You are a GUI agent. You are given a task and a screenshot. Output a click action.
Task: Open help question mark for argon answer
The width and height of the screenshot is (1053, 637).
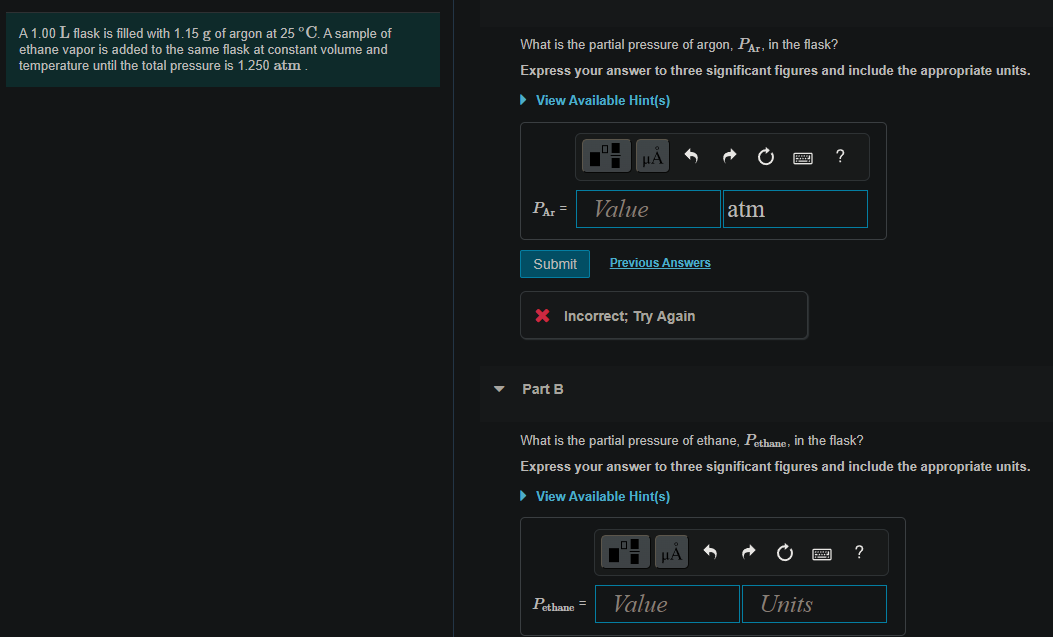coord(840,156)
